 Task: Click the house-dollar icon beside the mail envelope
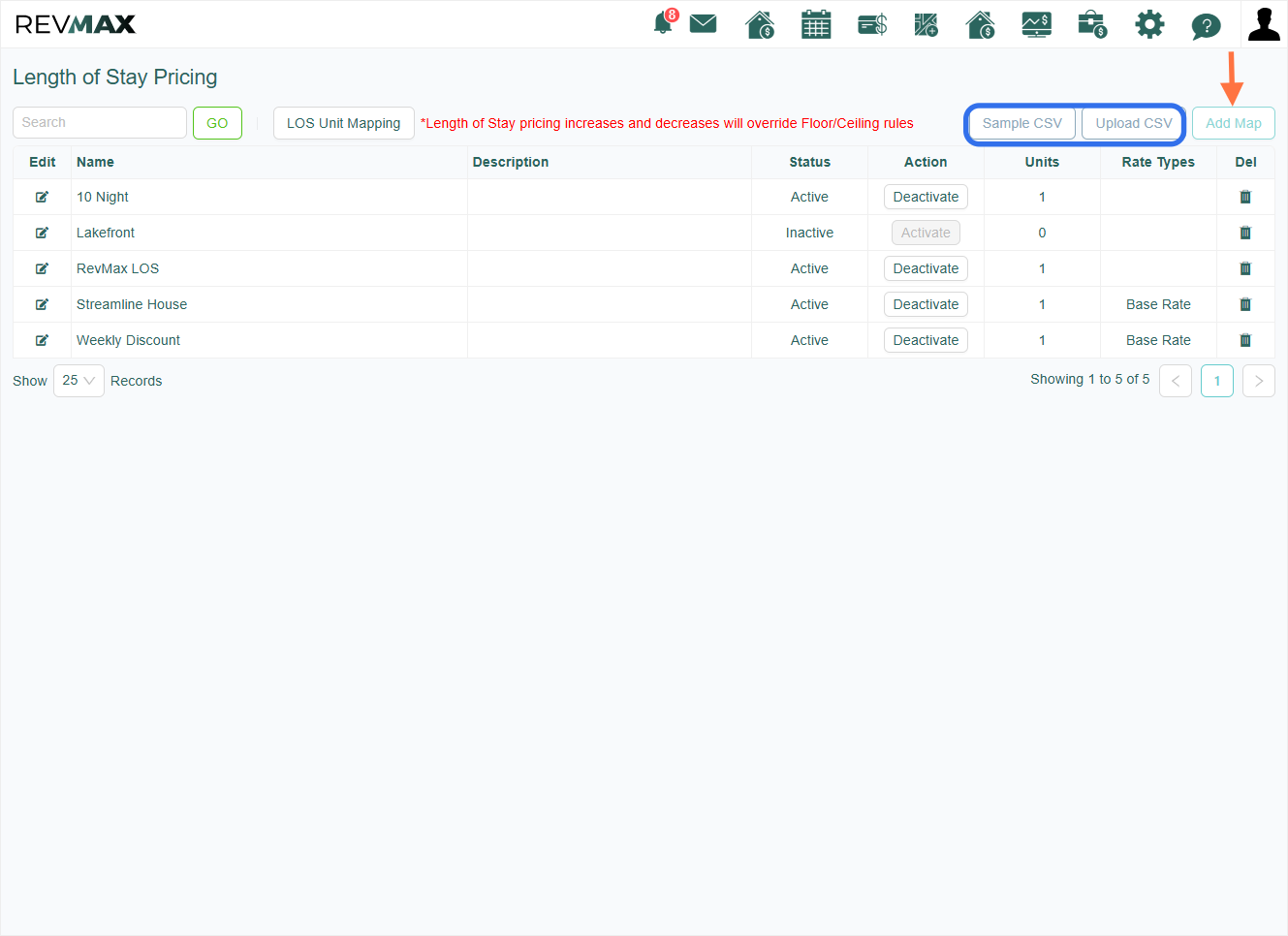(760, 24)
